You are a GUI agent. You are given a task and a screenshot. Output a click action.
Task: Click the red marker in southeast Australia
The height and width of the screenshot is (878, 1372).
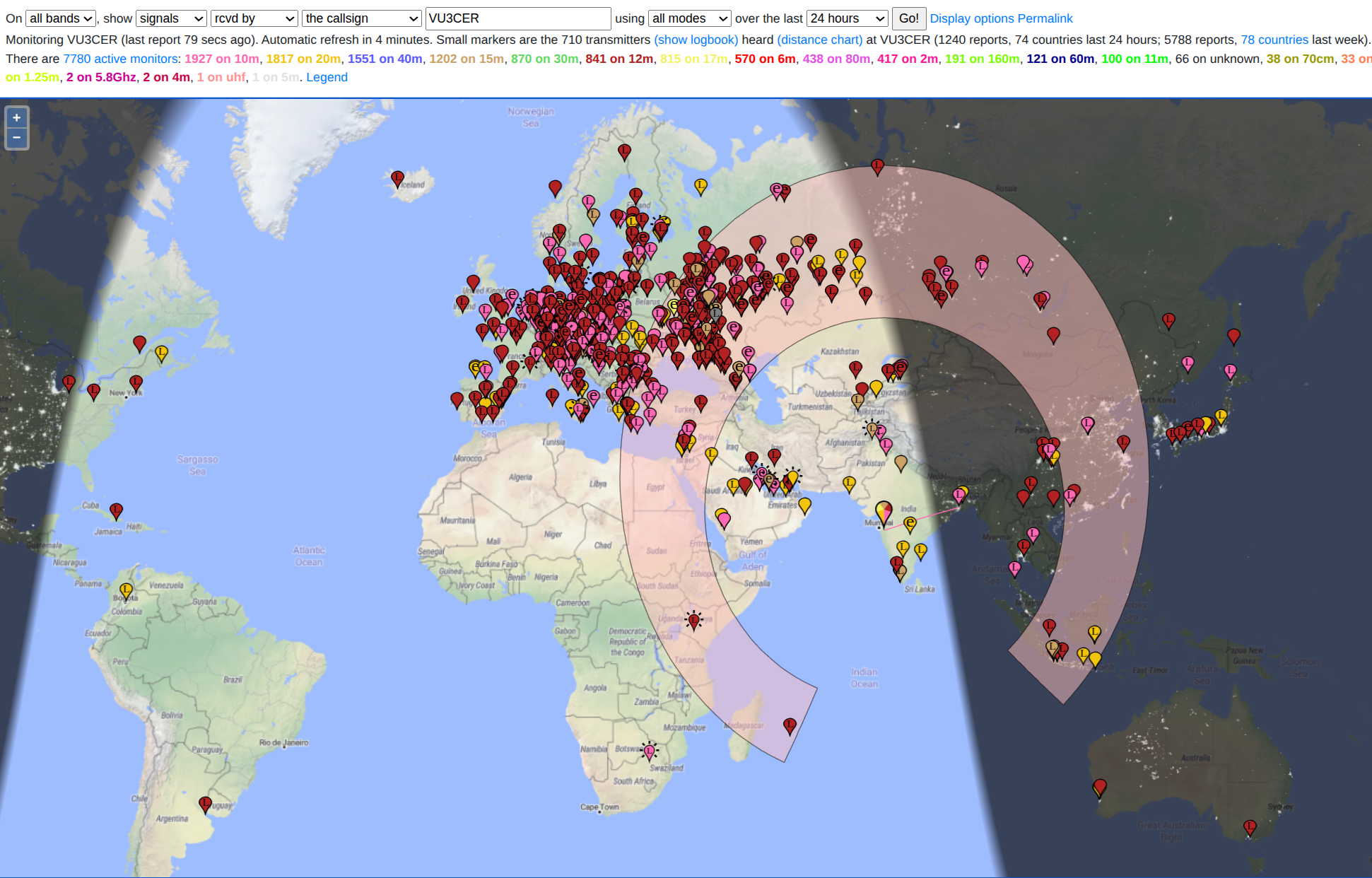(x=1250, y=826)
